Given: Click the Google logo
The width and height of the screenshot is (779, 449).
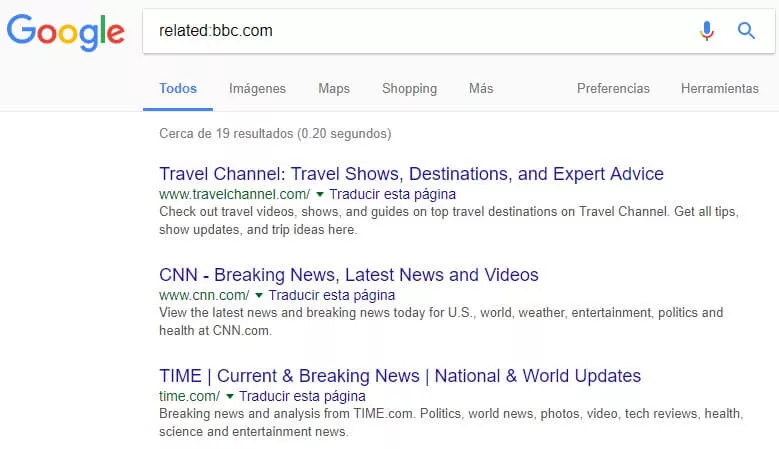Looking at the screenshot, I should (x=66, y=32).
